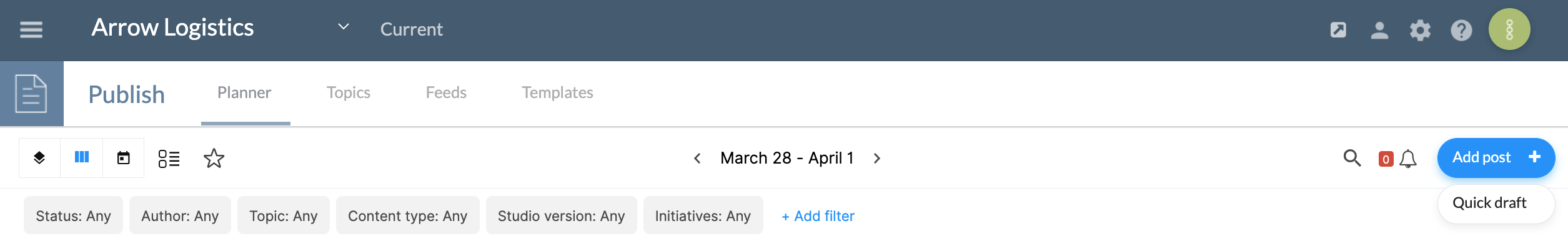1568x241 pixels.
Task: Select the layers stack view icon
Action: pos(39,158)
